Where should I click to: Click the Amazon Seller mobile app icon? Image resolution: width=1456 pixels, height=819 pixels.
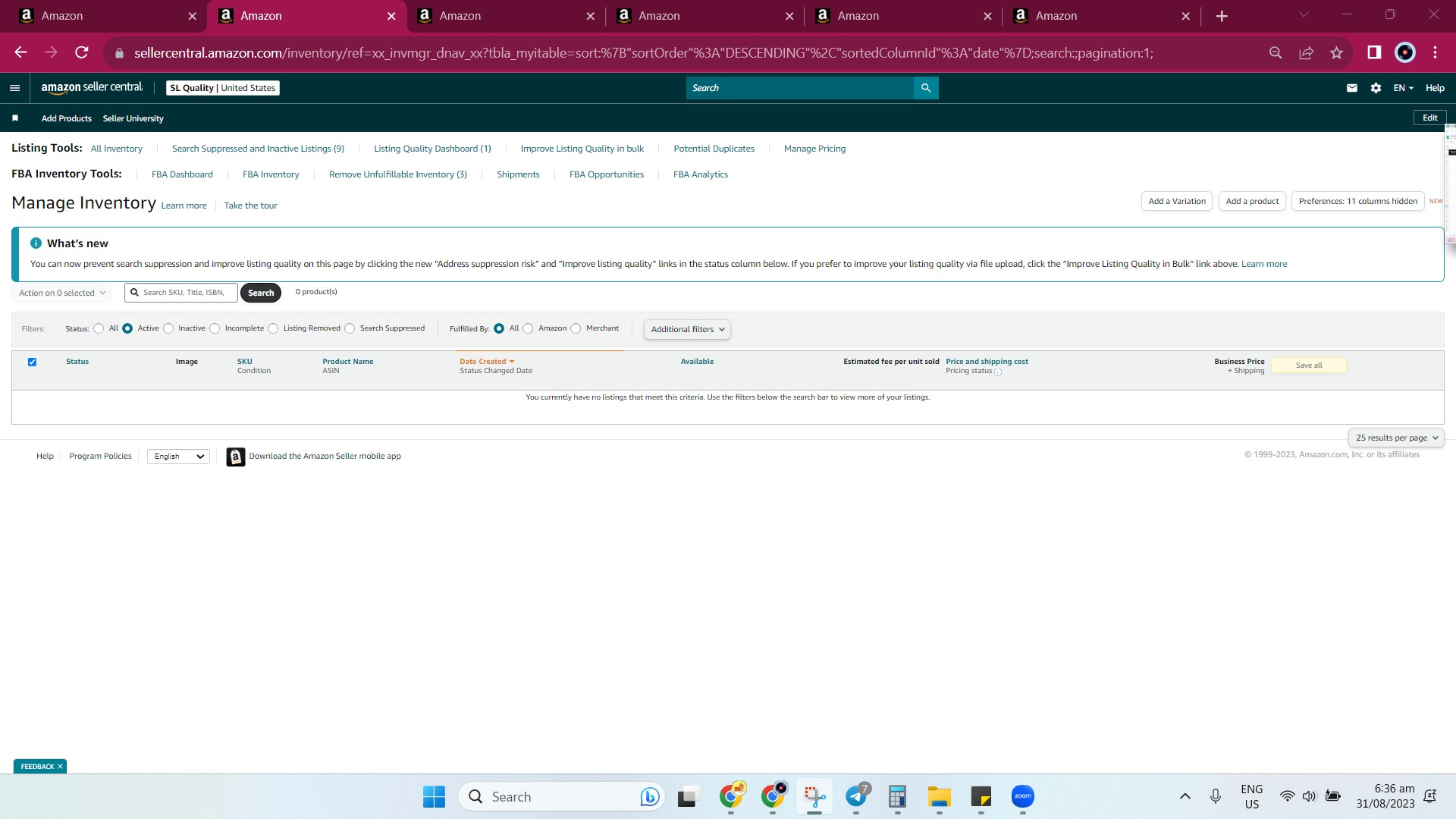[236, 457]
